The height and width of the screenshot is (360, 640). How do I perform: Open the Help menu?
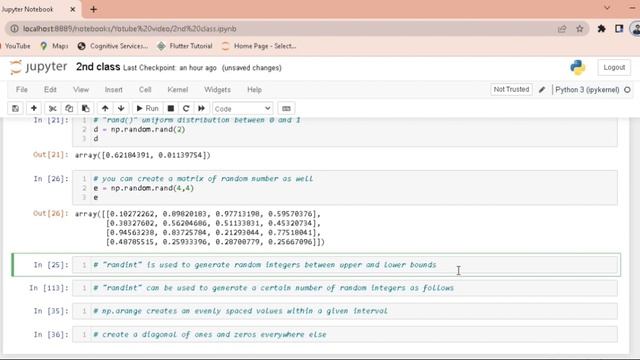(254, 90)
